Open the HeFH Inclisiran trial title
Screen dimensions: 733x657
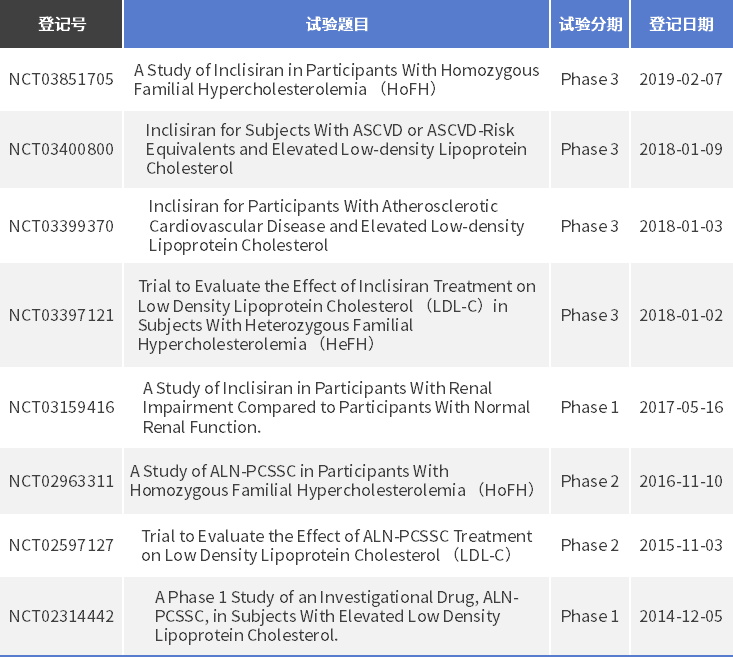click(x=336, y=315)
